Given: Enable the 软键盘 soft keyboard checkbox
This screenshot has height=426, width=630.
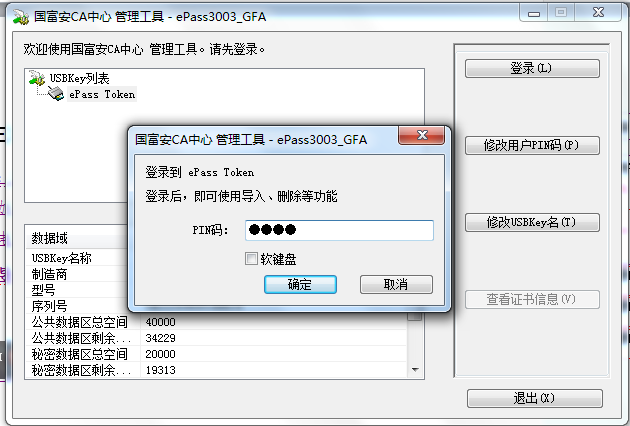Looking at the screenshot, I should [x=251, y=258].
